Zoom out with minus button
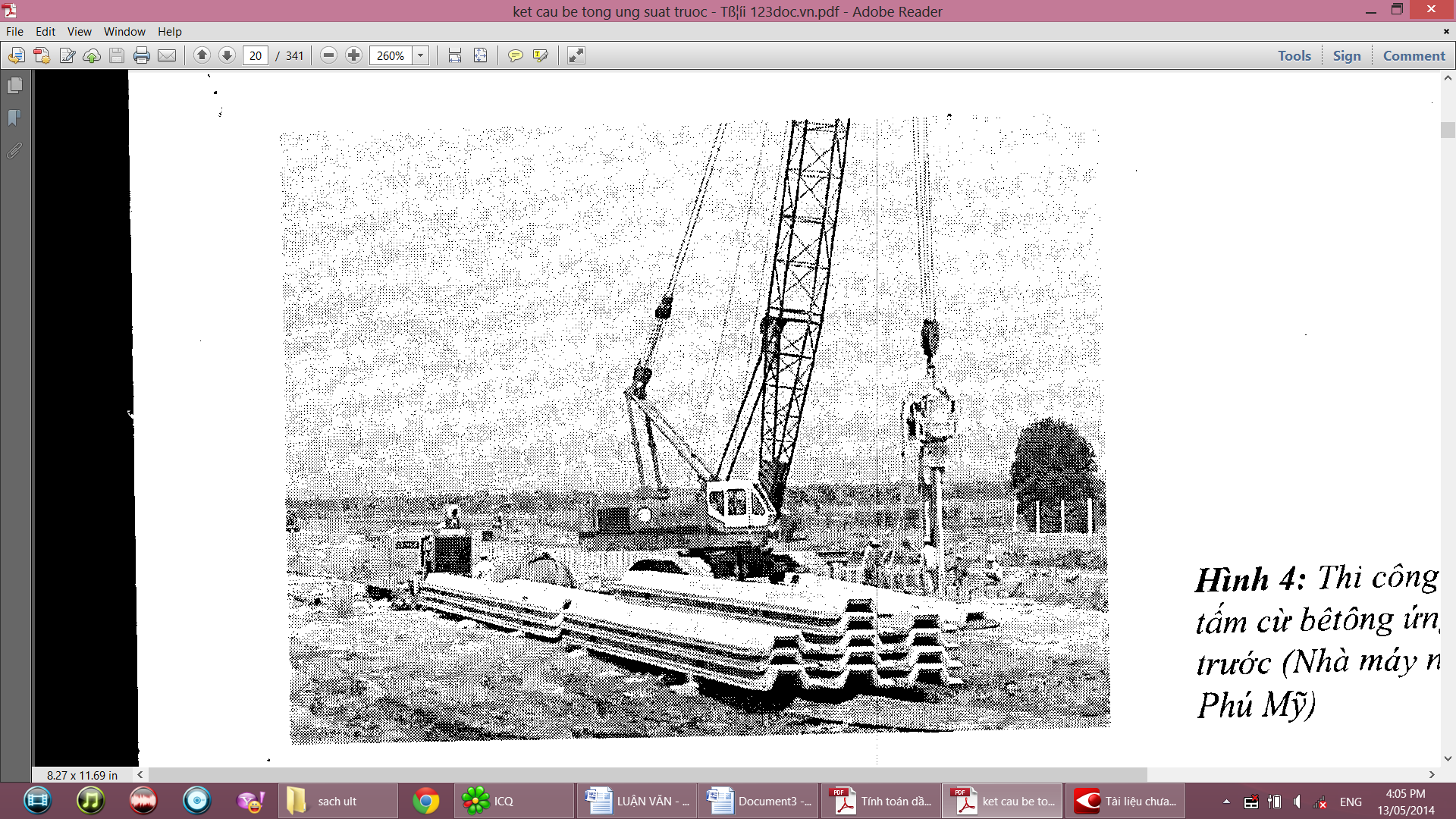Screen dimensions: 1456x819 (x=328, y=55)
